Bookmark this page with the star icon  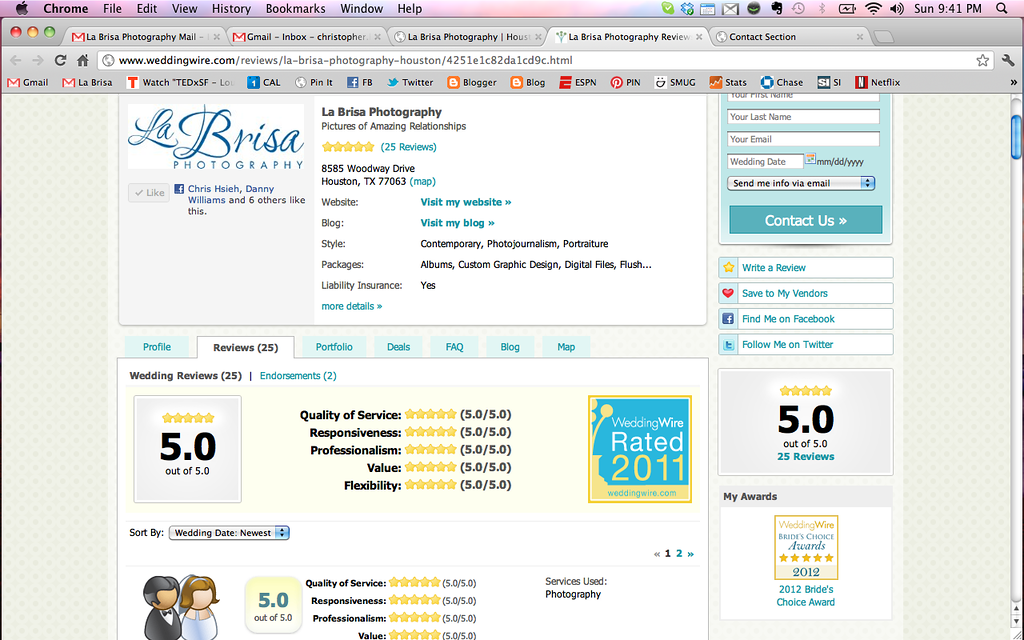(982, 60)
